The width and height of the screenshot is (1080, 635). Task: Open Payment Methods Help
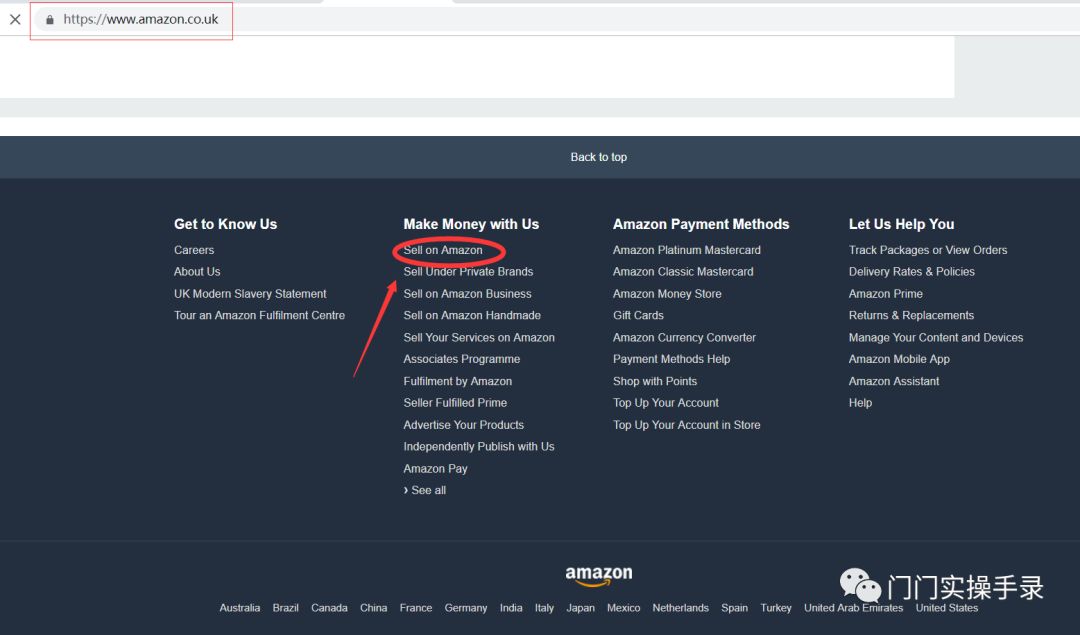click(x=672, y=359)
